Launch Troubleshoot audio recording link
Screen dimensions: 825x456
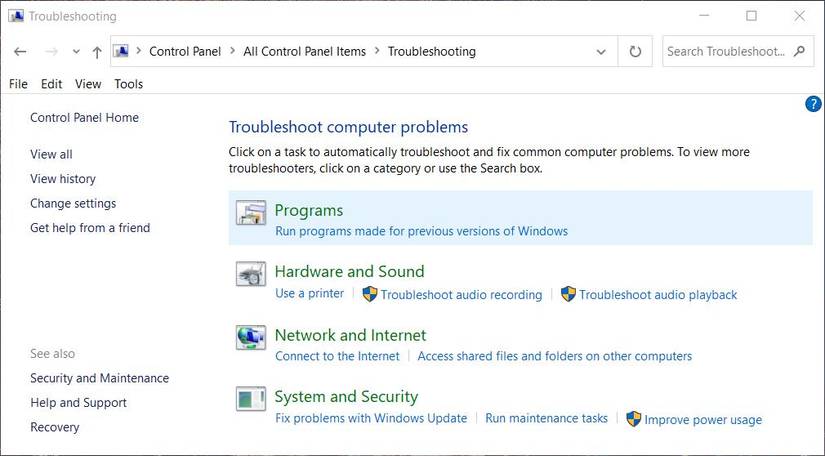tap(461, 295)
